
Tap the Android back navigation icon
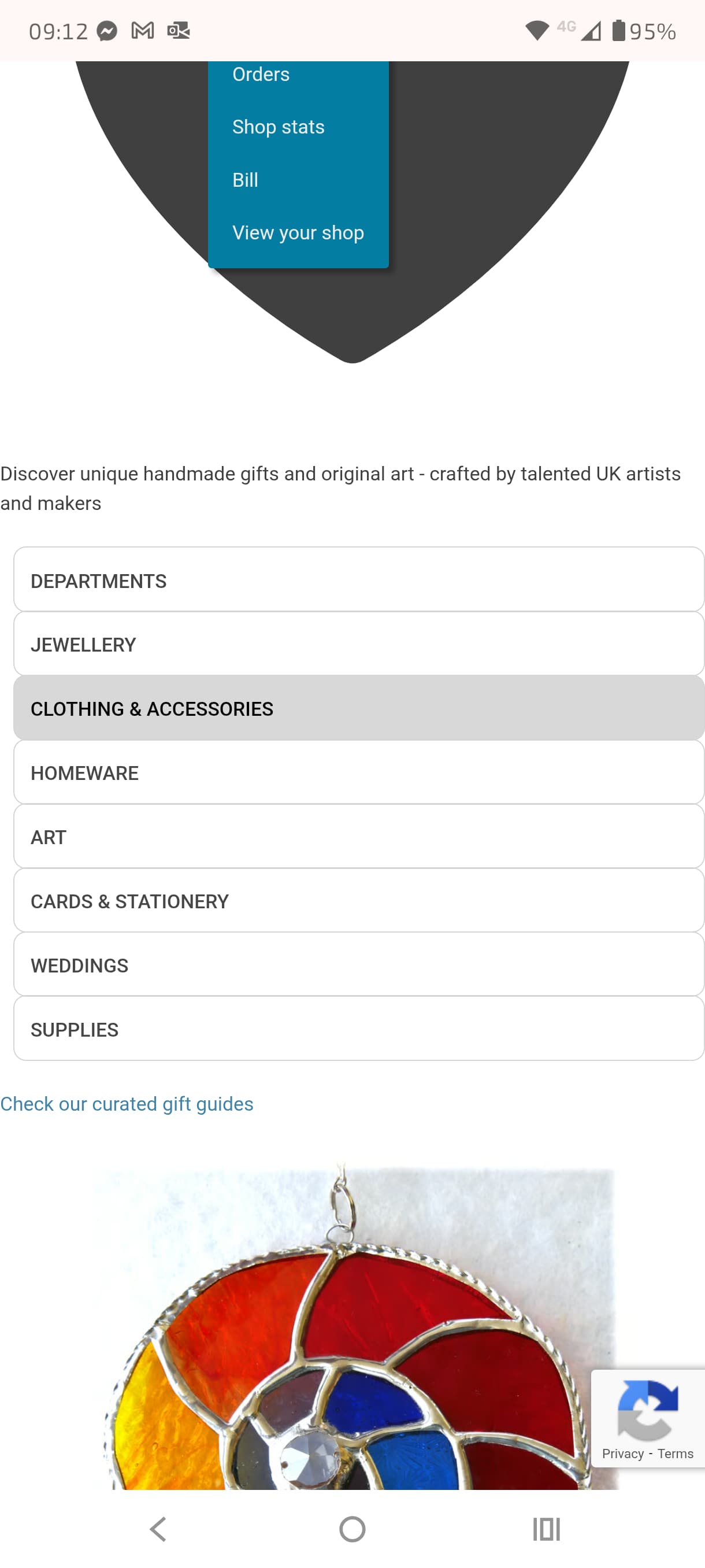(x=158, y=1529)
